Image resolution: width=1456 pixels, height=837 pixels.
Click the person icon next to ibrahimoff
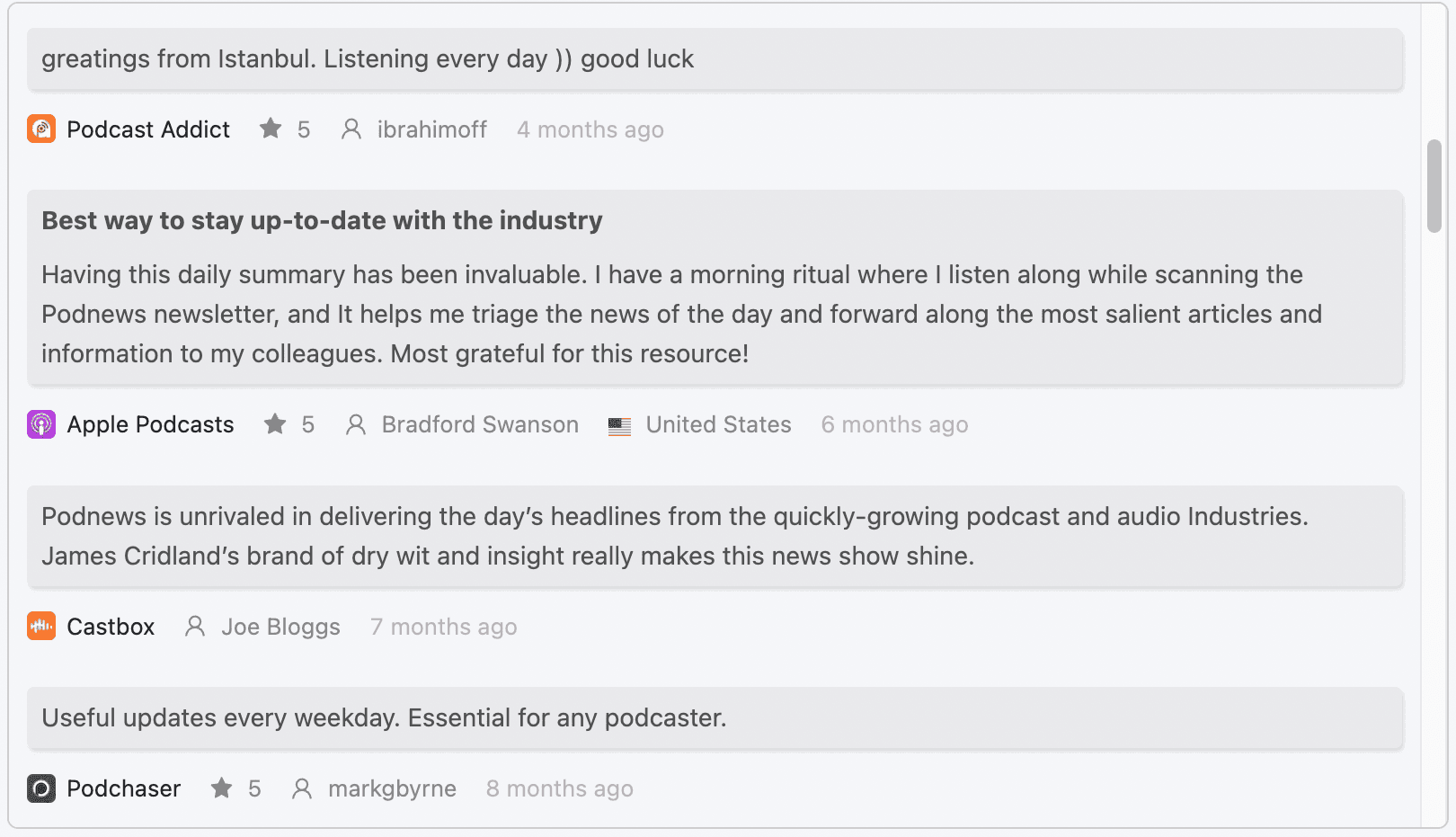point(351,129)
